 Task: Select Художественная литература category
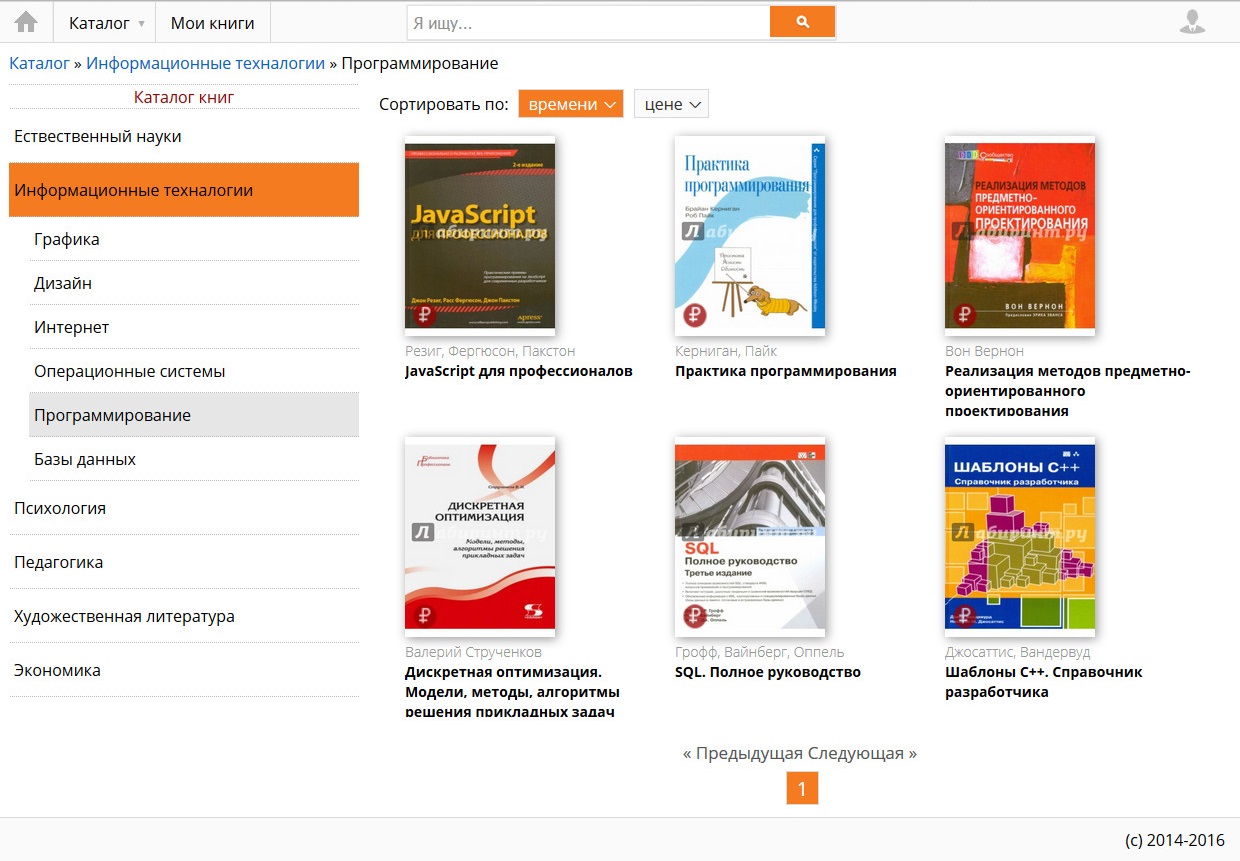(184, 616)
